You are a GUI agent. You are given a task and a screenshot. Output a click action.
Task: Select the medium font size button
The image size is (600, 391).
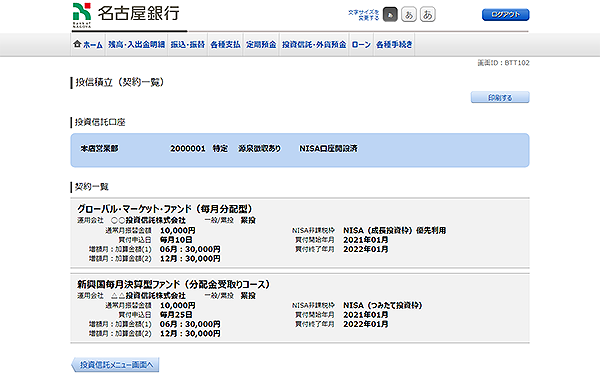409,15
